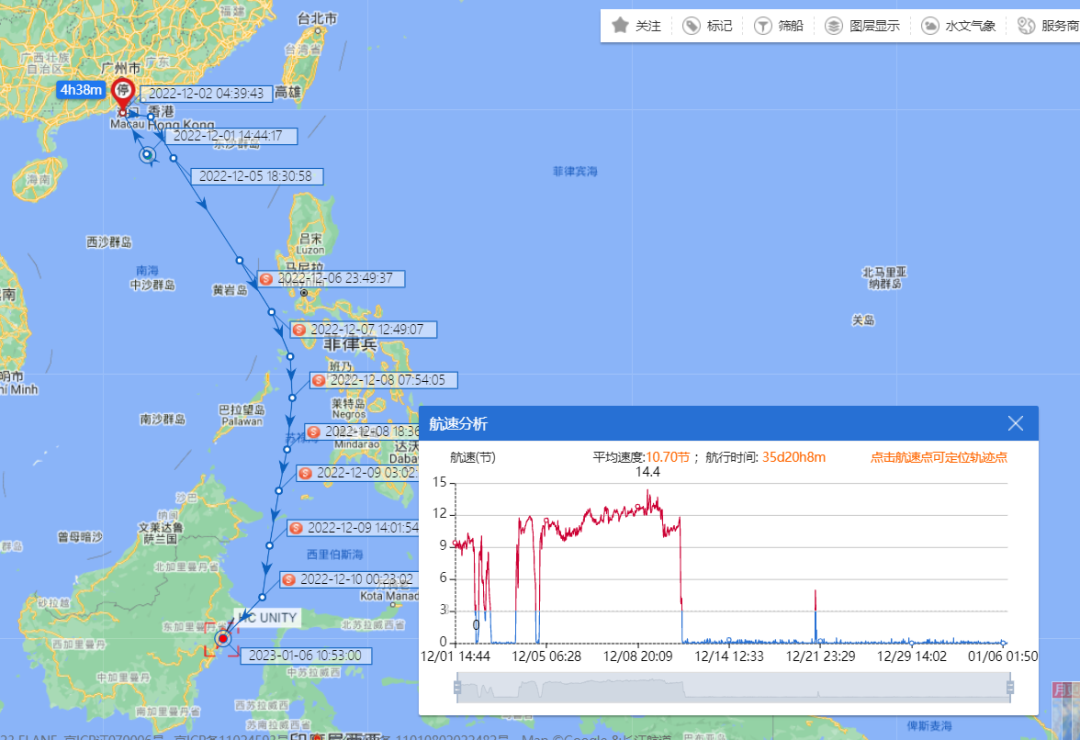This screenshot has width=1080, height=740.
Task: Click the left handle of the timeline range slider
Action: tap(456, 686)
